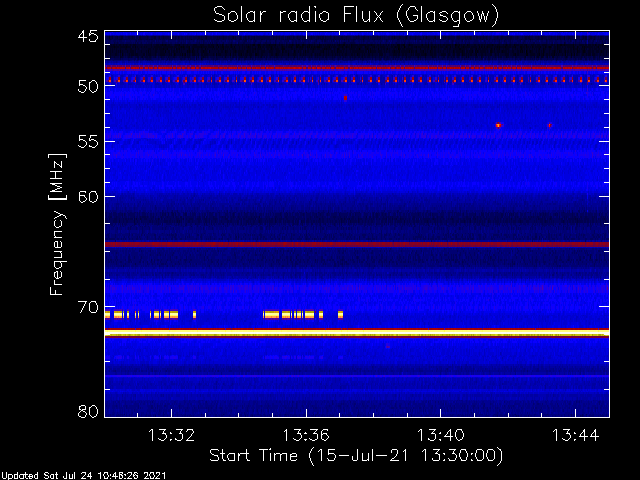Click the title "Solar radio Flux (Glasgow)"
Image resolution: width=640 pixels, height=480 pixels.
(356, 16)
